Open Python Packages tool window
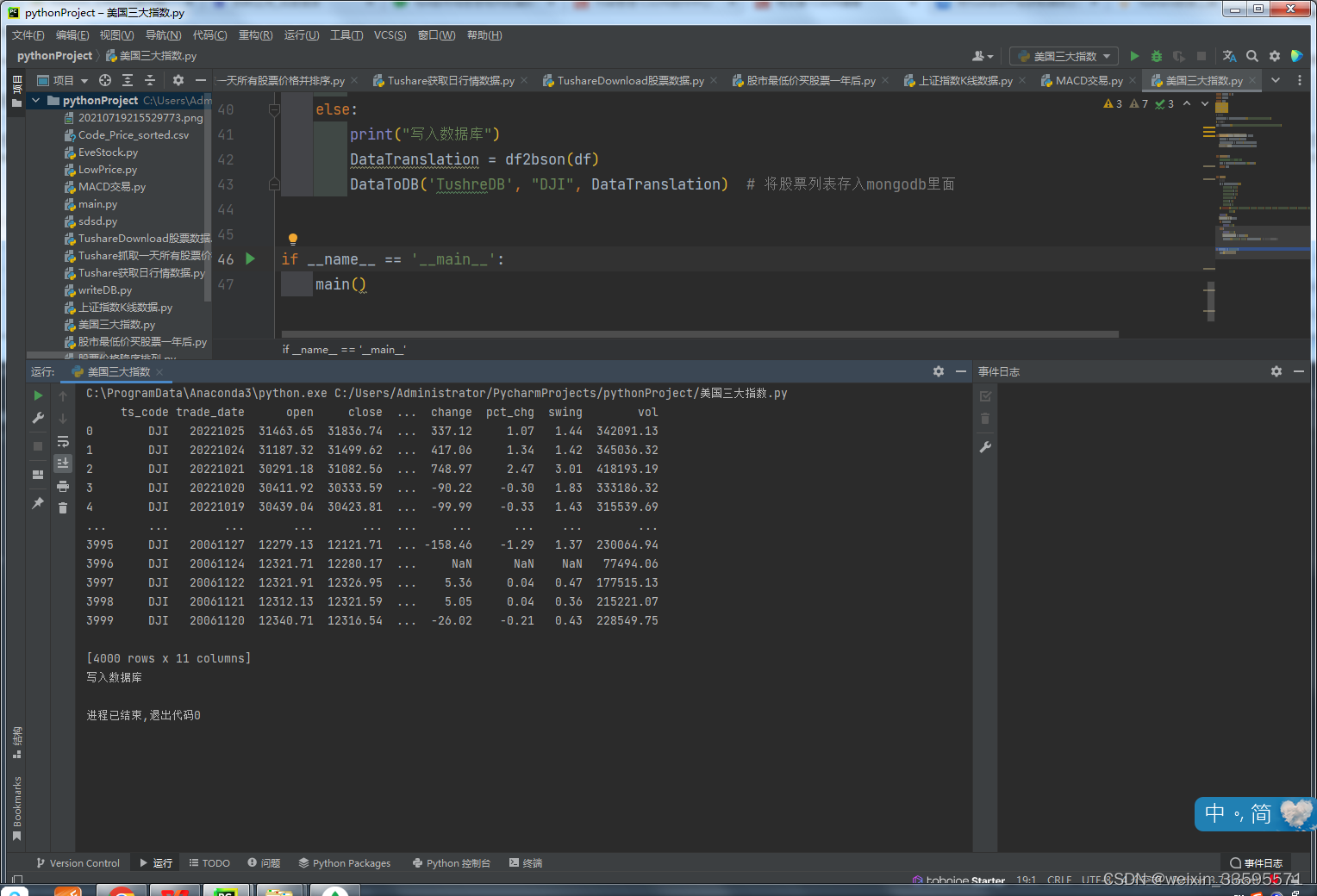Image resolution: width=1317 pixels, height=896 pixels. (344, 863)
